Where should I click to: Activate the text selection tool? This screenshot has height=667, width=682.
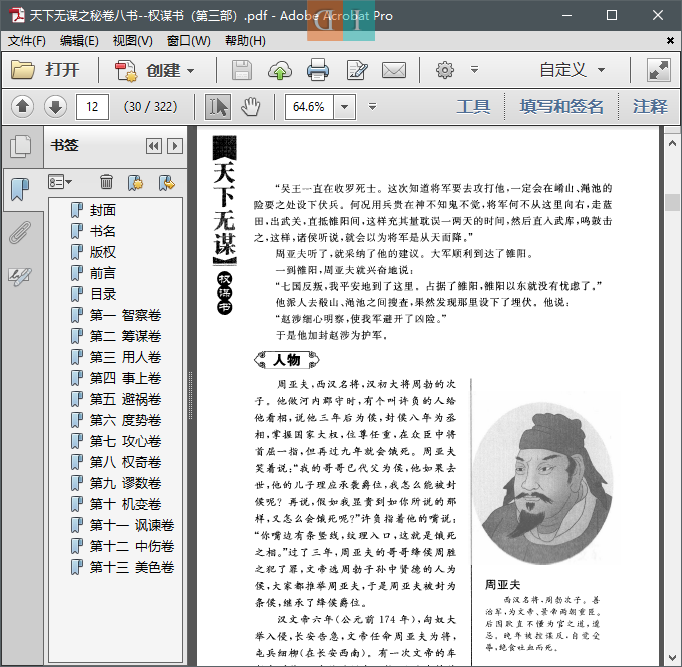coord(218,107)
